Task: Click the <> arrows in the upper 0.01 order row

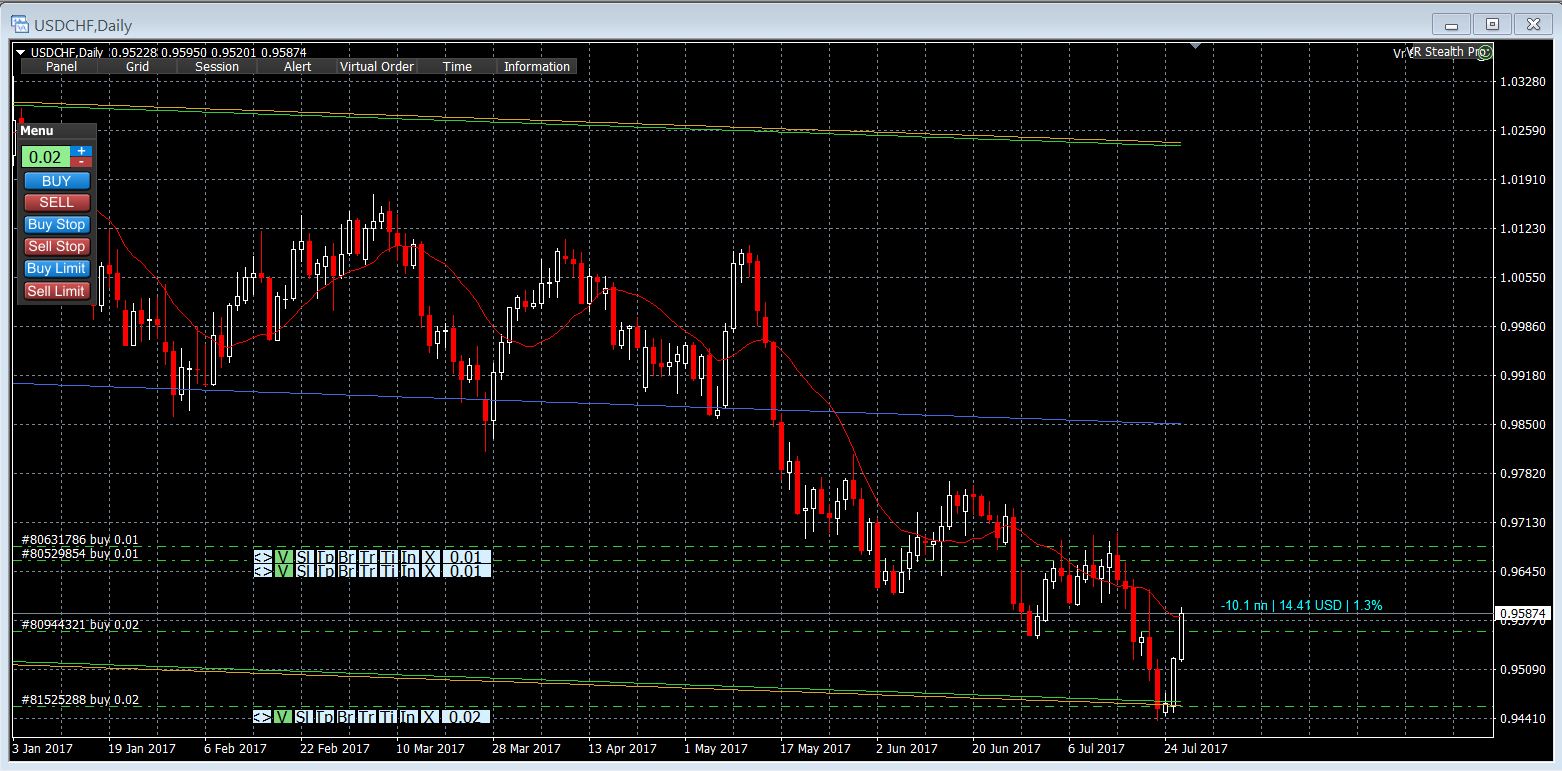Action: (x=262, y=557)
